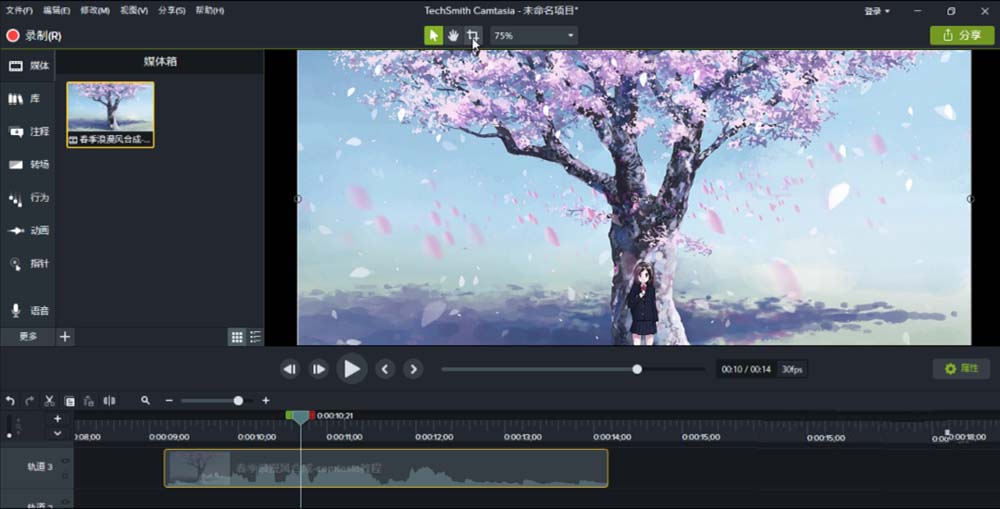Click the scissors Cut icon
The width and height of the screenshot is (1000, 509).
[49, 401]
